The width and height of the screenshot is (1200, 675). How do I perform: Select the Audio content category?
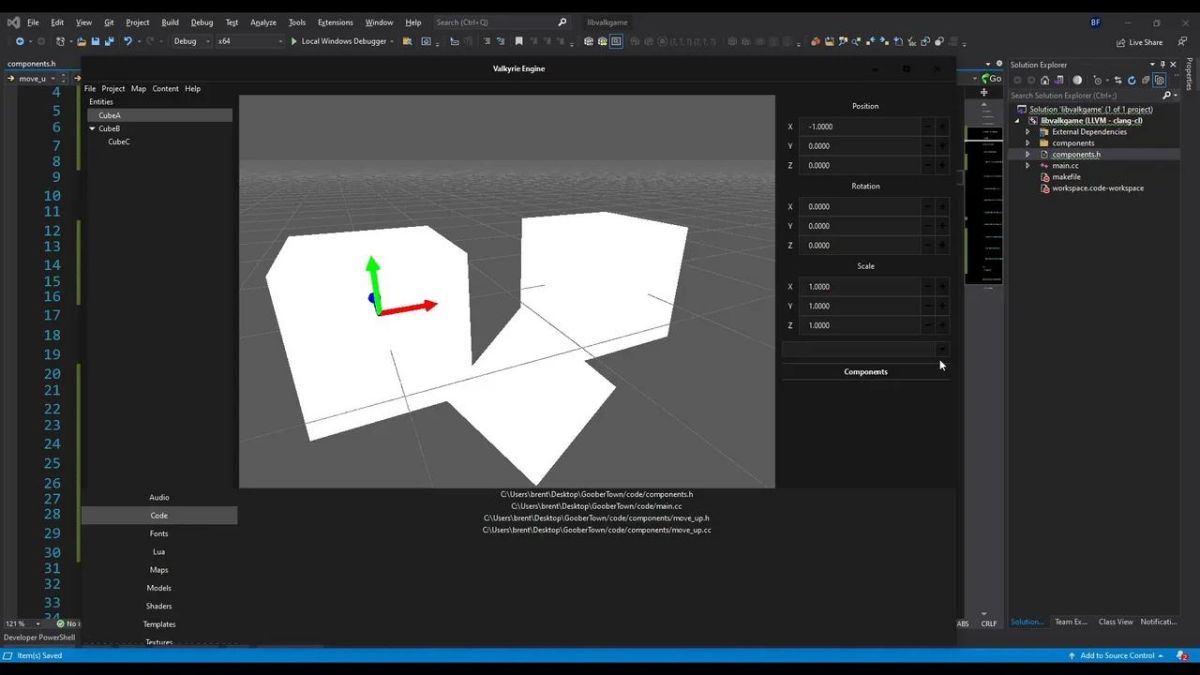tap(159, 497)
